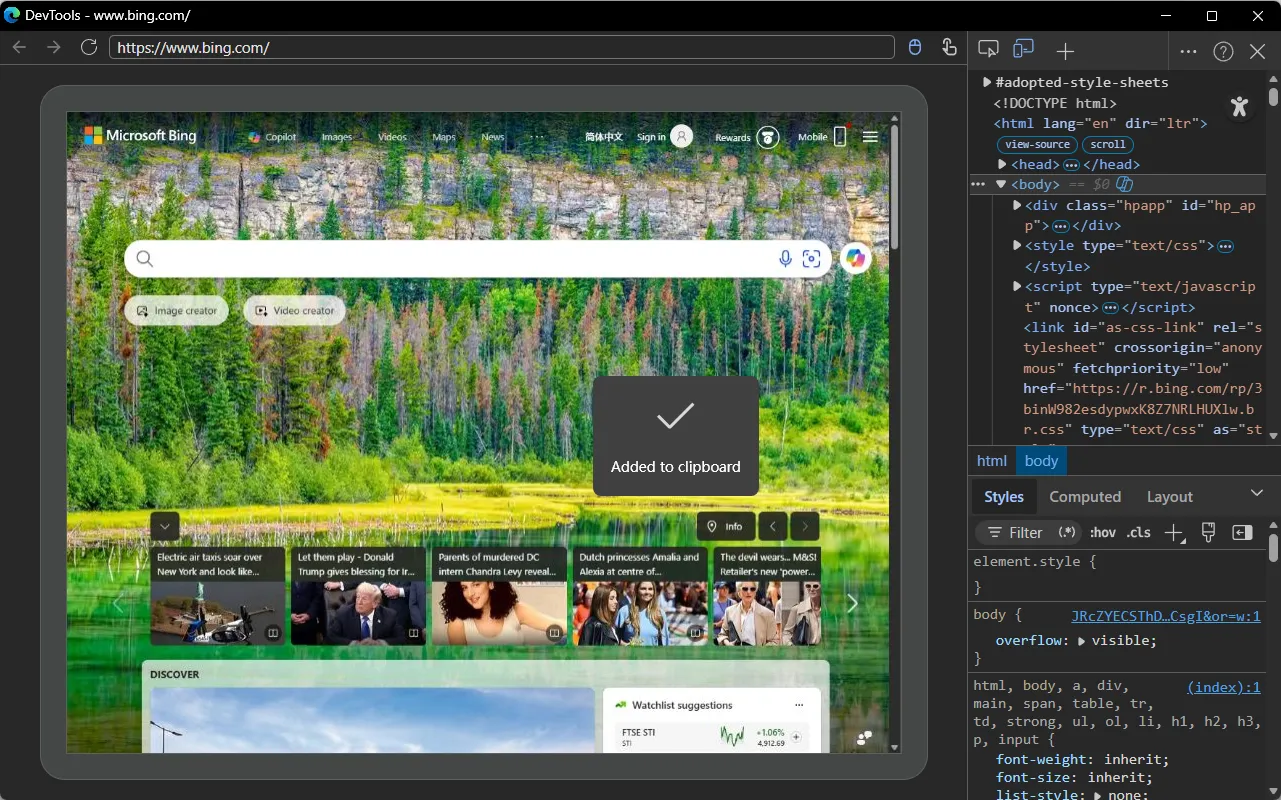Open the News link on Bing

tap(493, 137)
